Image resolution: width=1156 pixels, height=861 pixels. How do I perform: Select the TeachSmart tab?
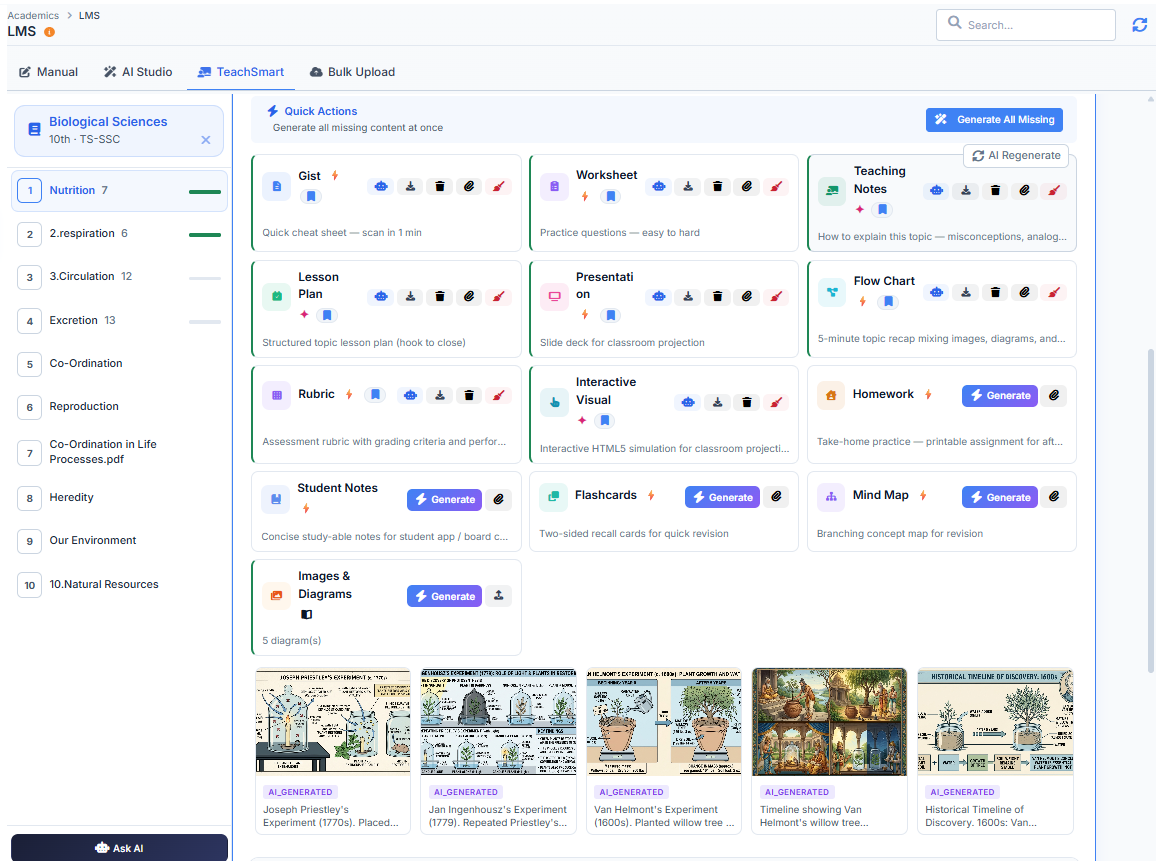tap(240, 72)
